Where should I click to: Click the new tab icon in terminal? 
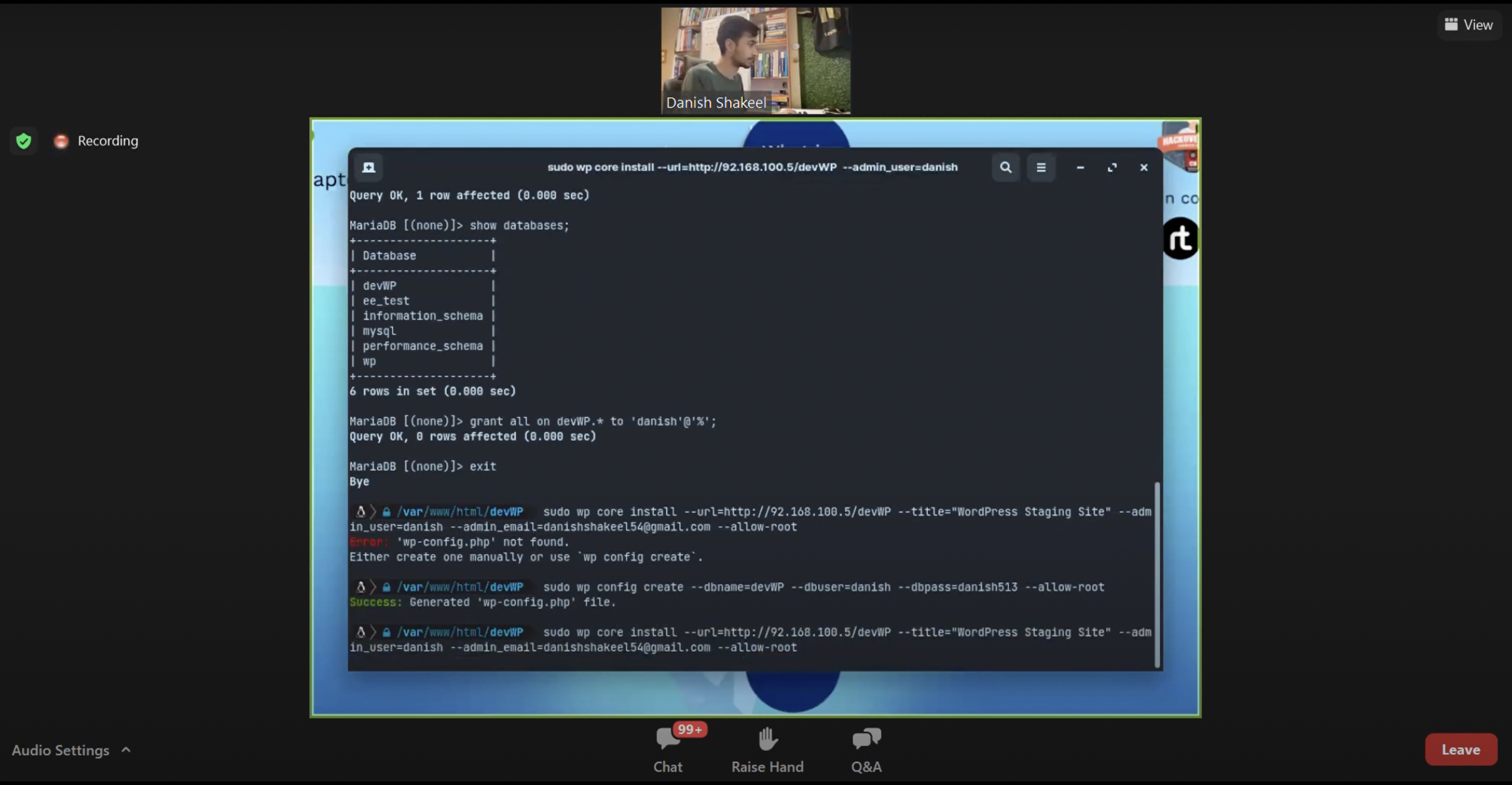click(369, 167)
